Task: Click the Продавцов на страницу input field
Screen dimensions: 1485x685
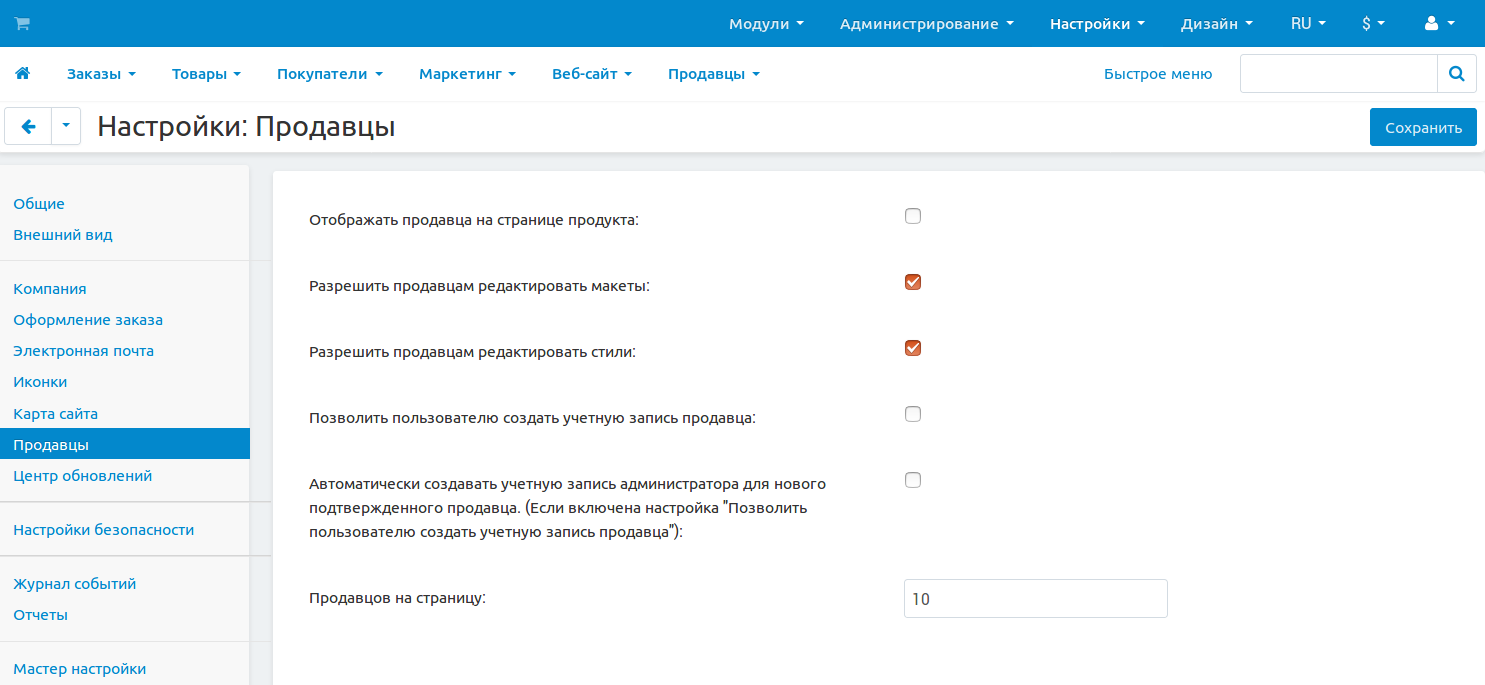Action: point(1035,599)
